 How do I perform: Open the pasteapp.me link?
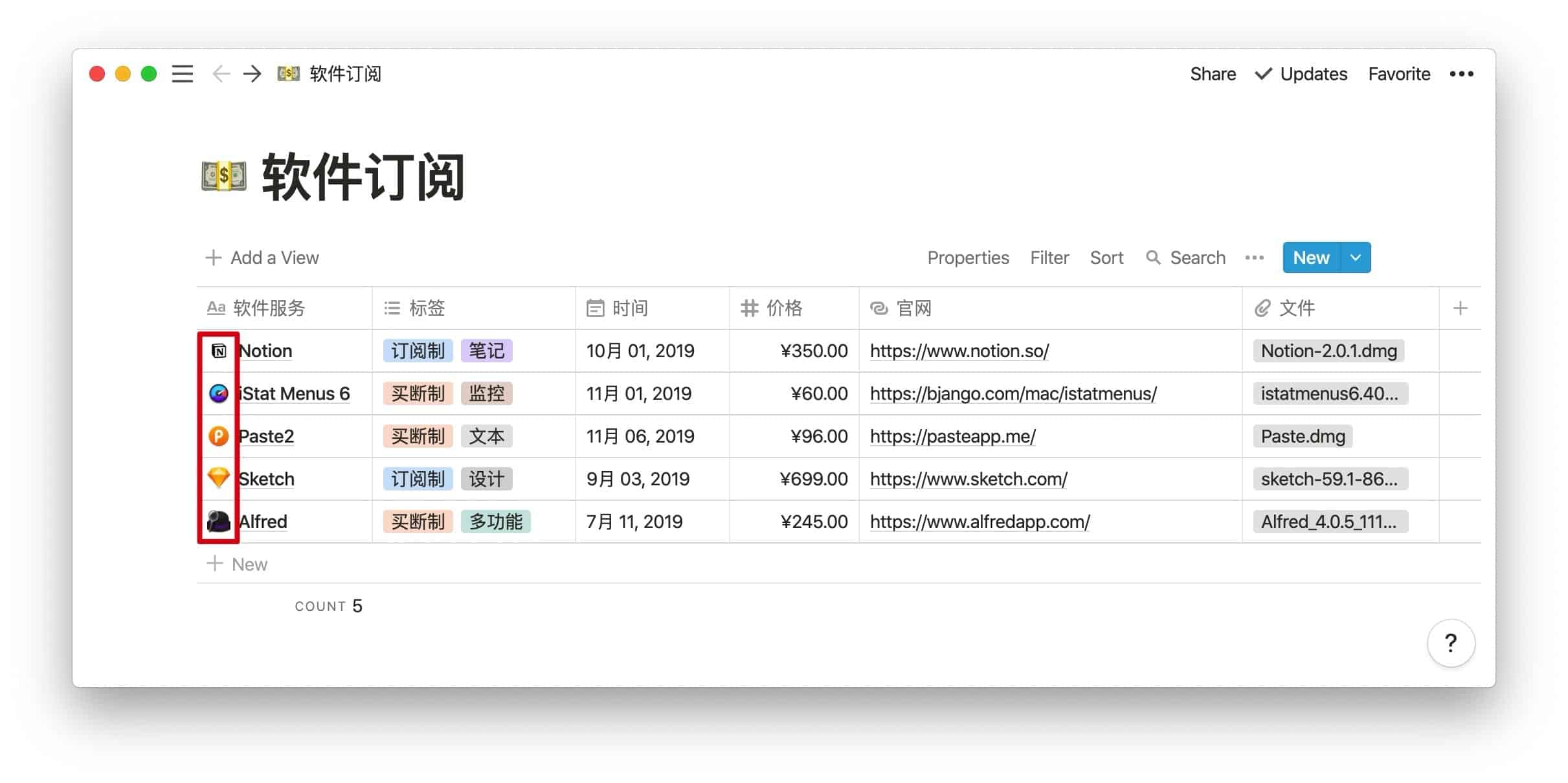tap(953, 436)
